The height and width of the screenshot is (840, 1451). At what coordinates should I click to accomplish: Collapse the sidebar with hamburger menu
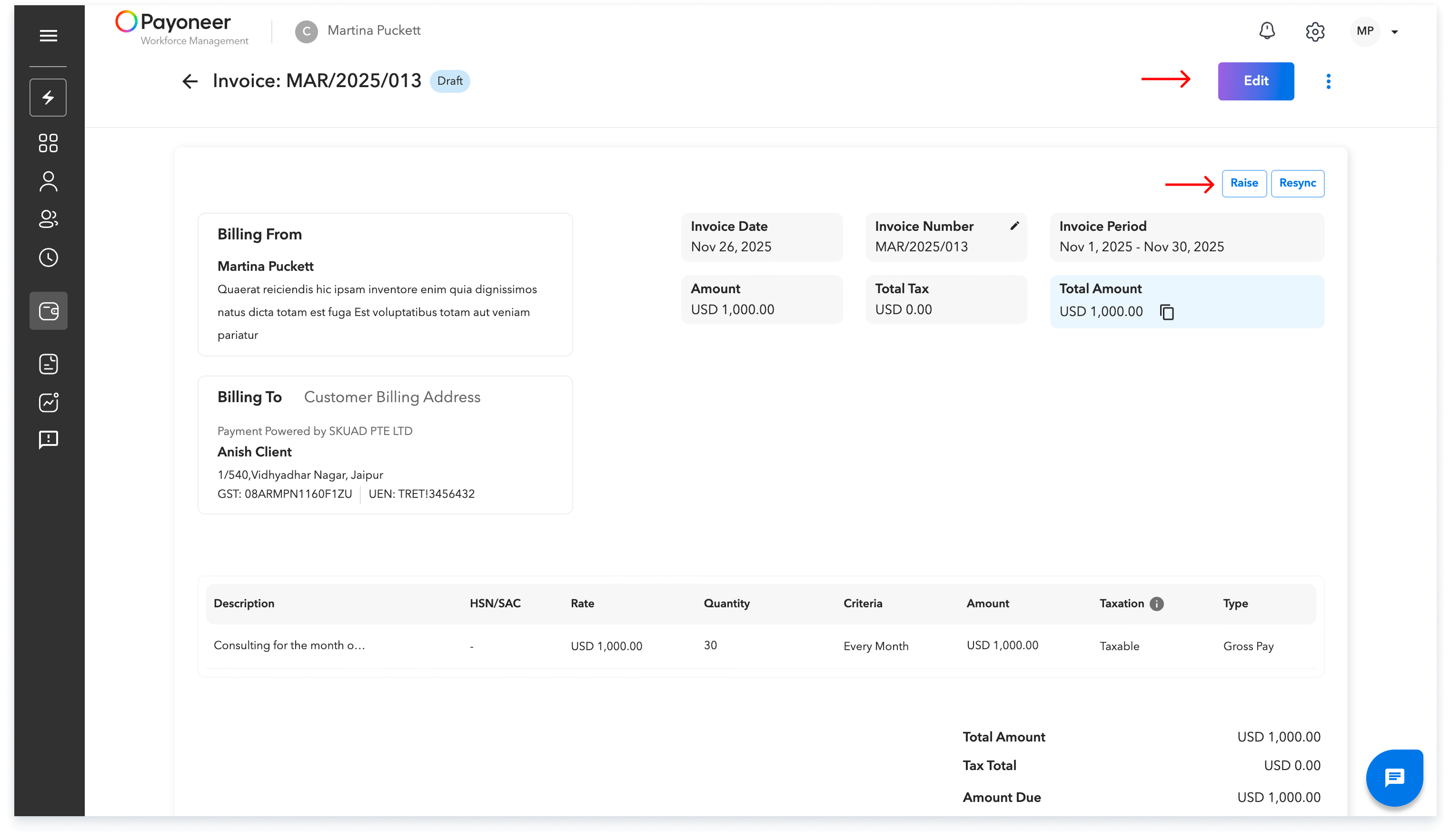click(49, 35)
